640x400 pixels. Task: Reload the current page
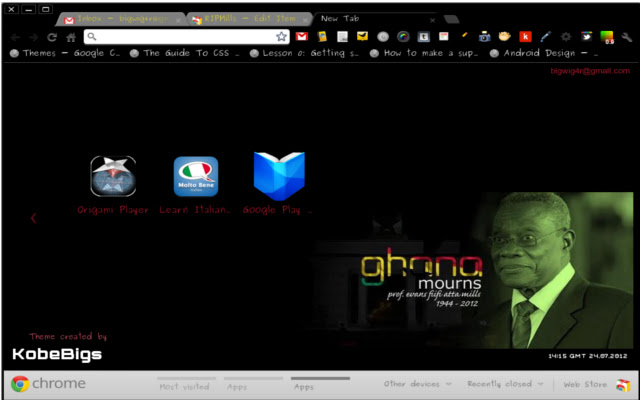click(52, 37)
